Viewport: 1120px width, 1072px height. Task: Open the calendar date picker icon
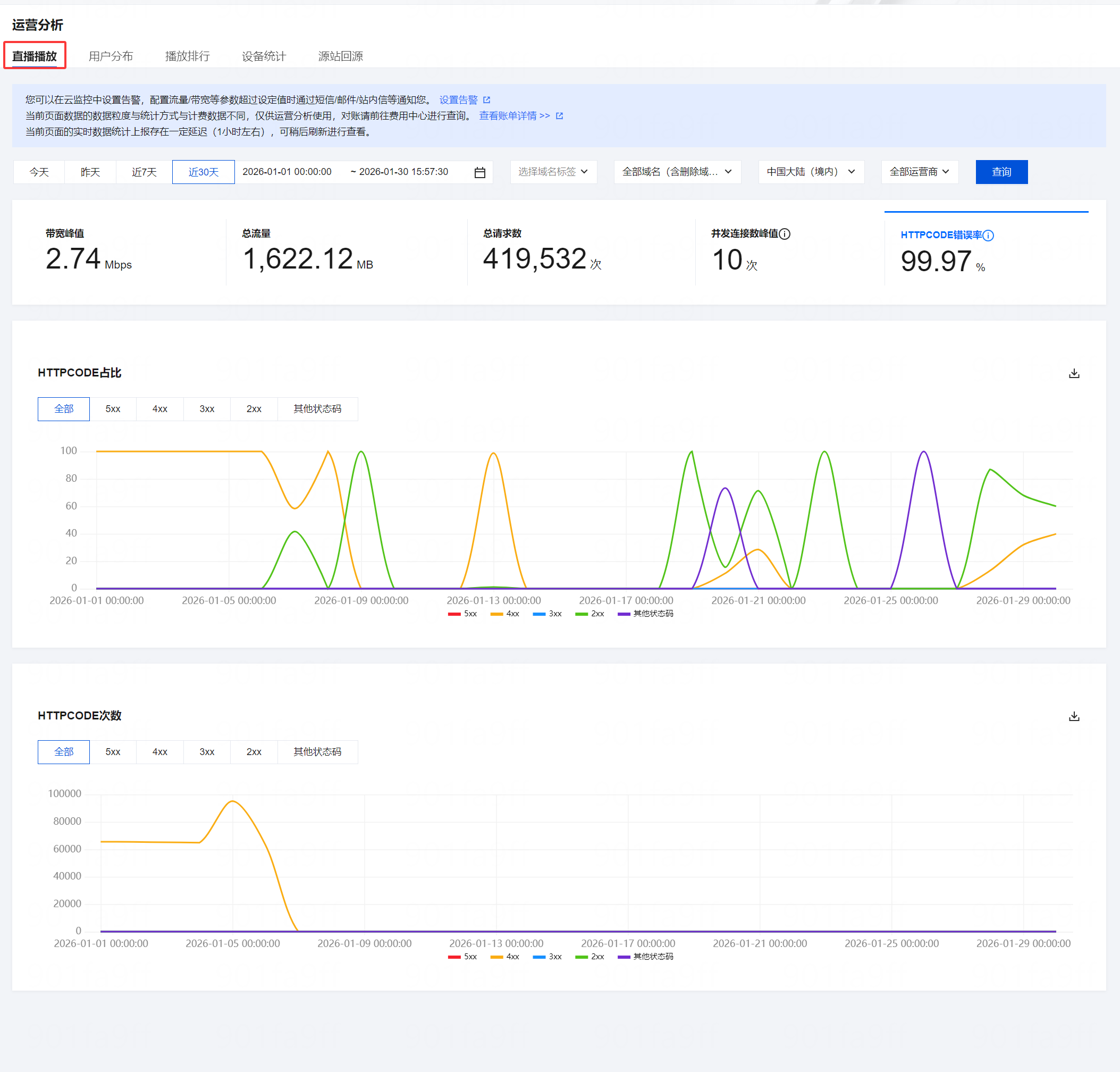pos(480,172)
